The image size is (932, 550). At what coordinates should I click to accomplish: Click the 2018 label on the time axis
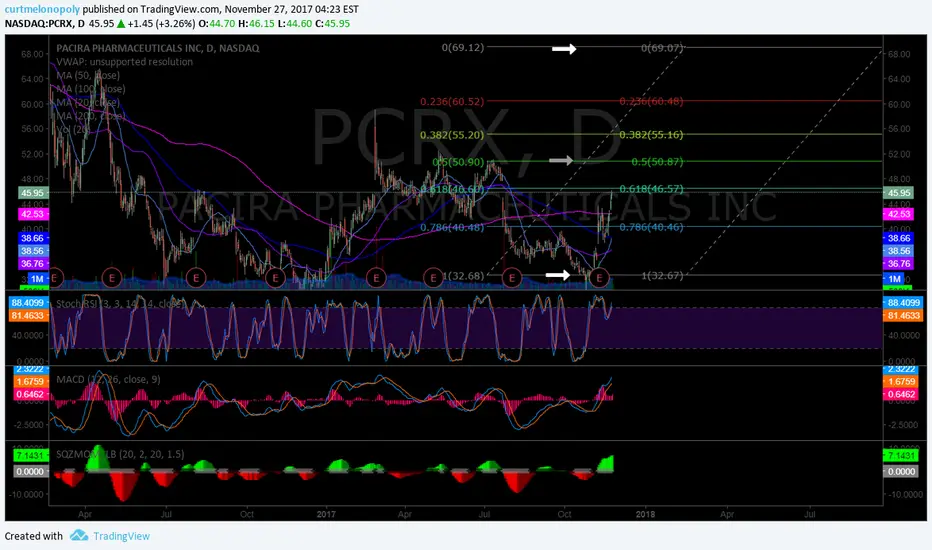(645, 514)
